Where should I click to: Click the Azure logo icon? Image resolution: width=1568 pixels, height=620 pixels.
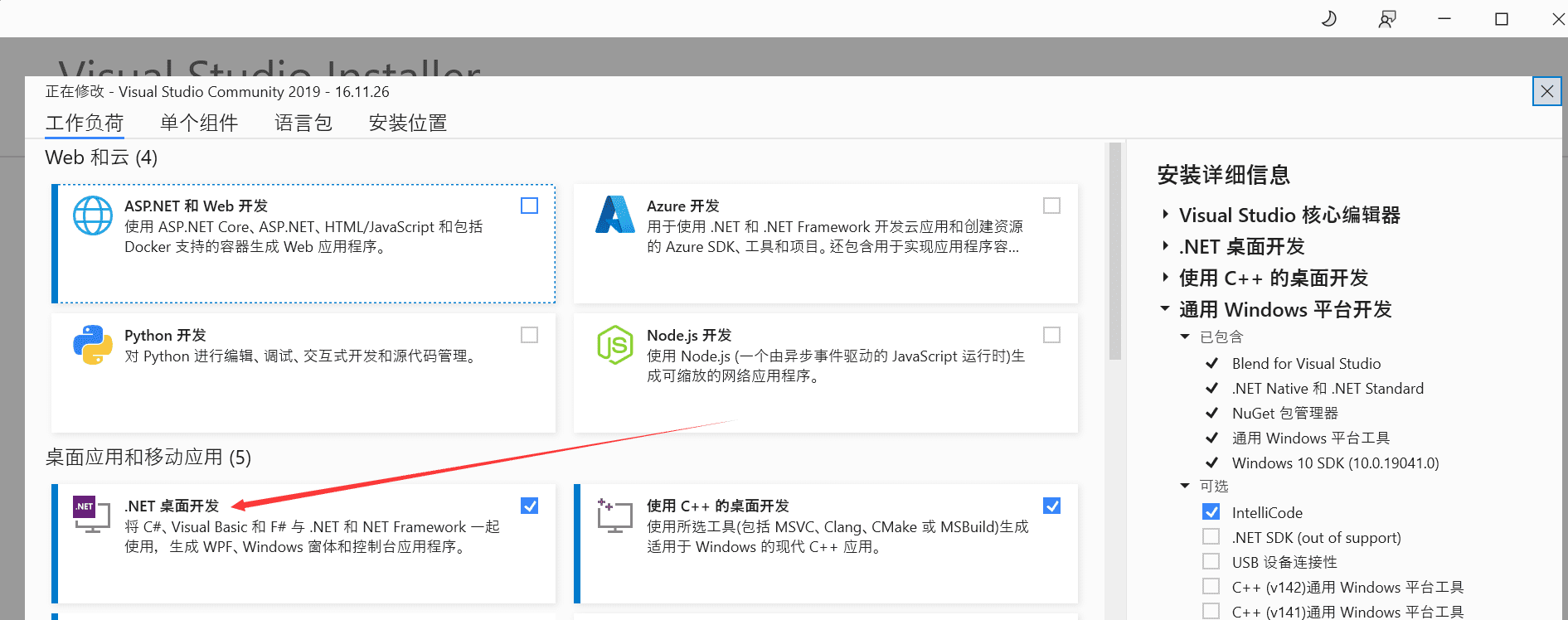[x=615, y=215]
